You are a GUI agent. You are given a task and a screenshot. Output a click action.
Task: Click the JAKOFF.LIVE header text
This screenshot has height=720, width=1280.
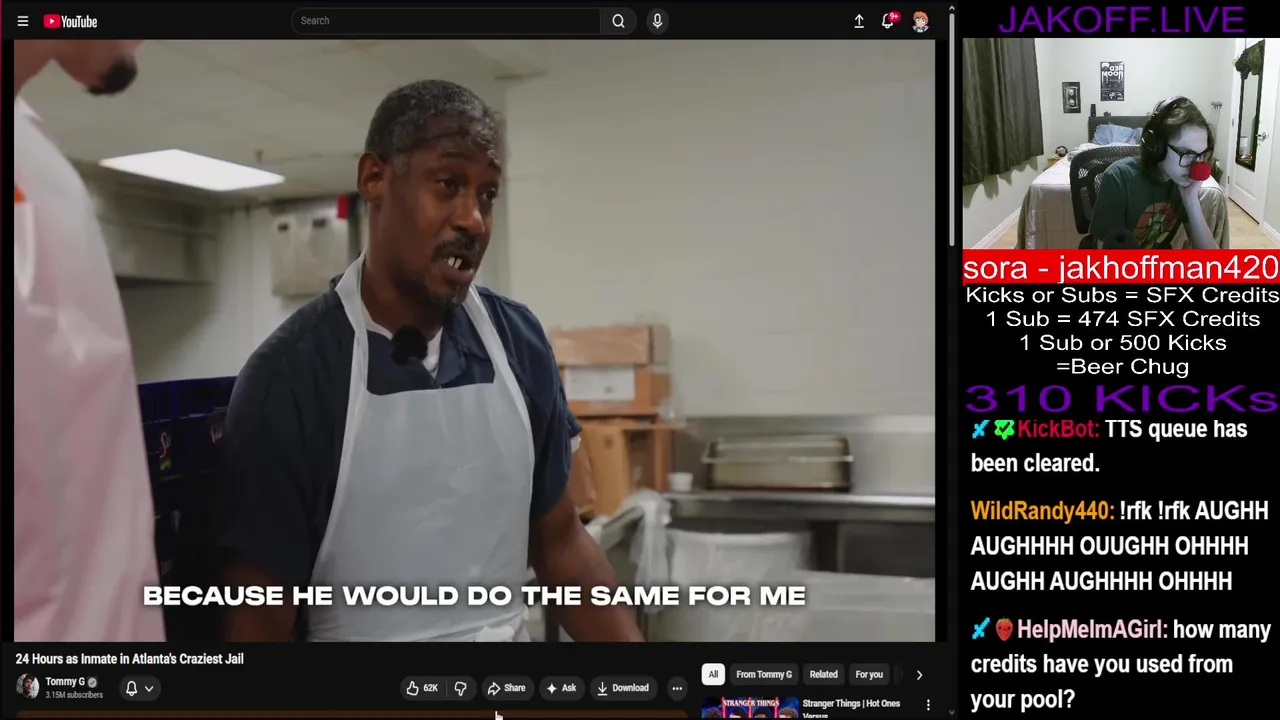tap(1121, 19)
